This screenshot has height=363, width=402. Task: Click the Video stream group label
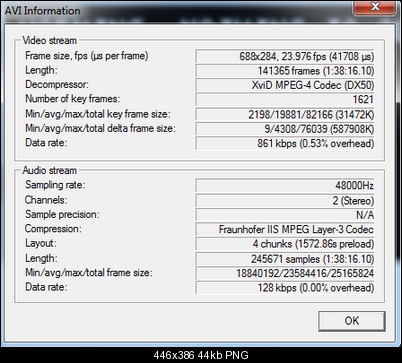(50, 41)
